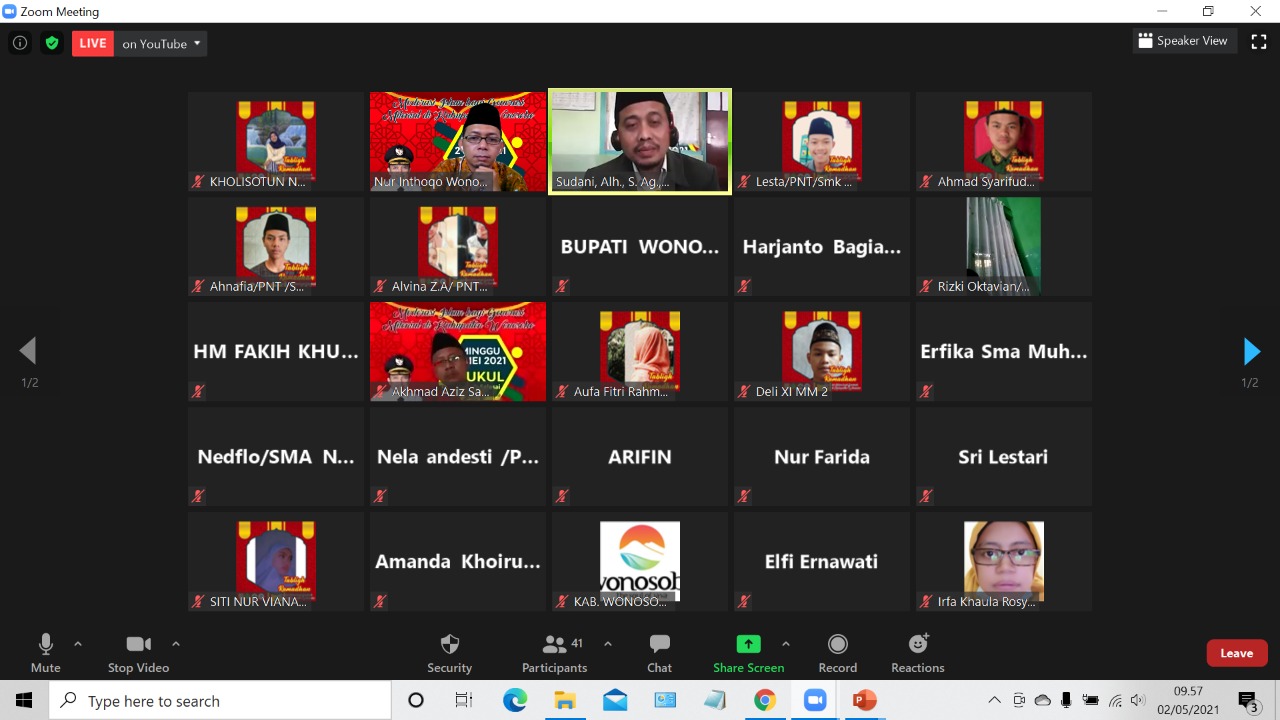1280x720 pixels.
Task: Open the taskbar clock and calendar
Action: pyautogui.click(x=1188, y=701)
